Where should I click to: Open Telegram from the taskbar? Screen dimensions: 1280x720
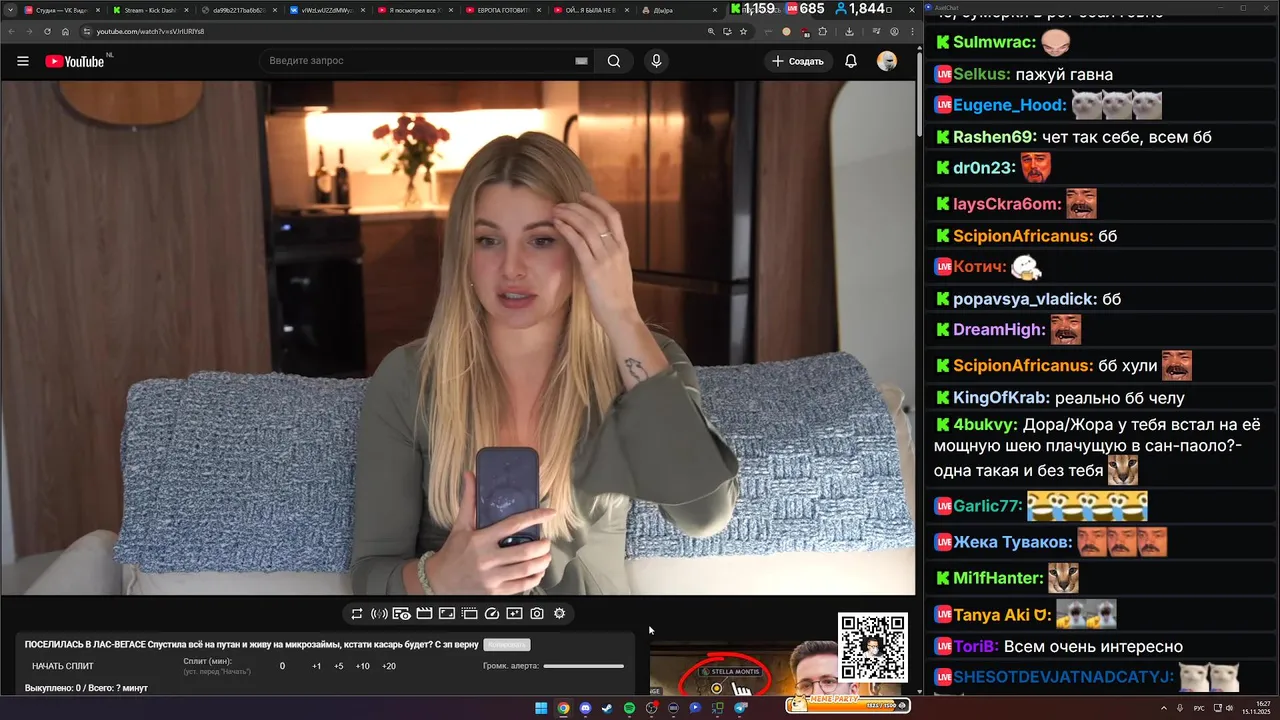click(740, 708)
